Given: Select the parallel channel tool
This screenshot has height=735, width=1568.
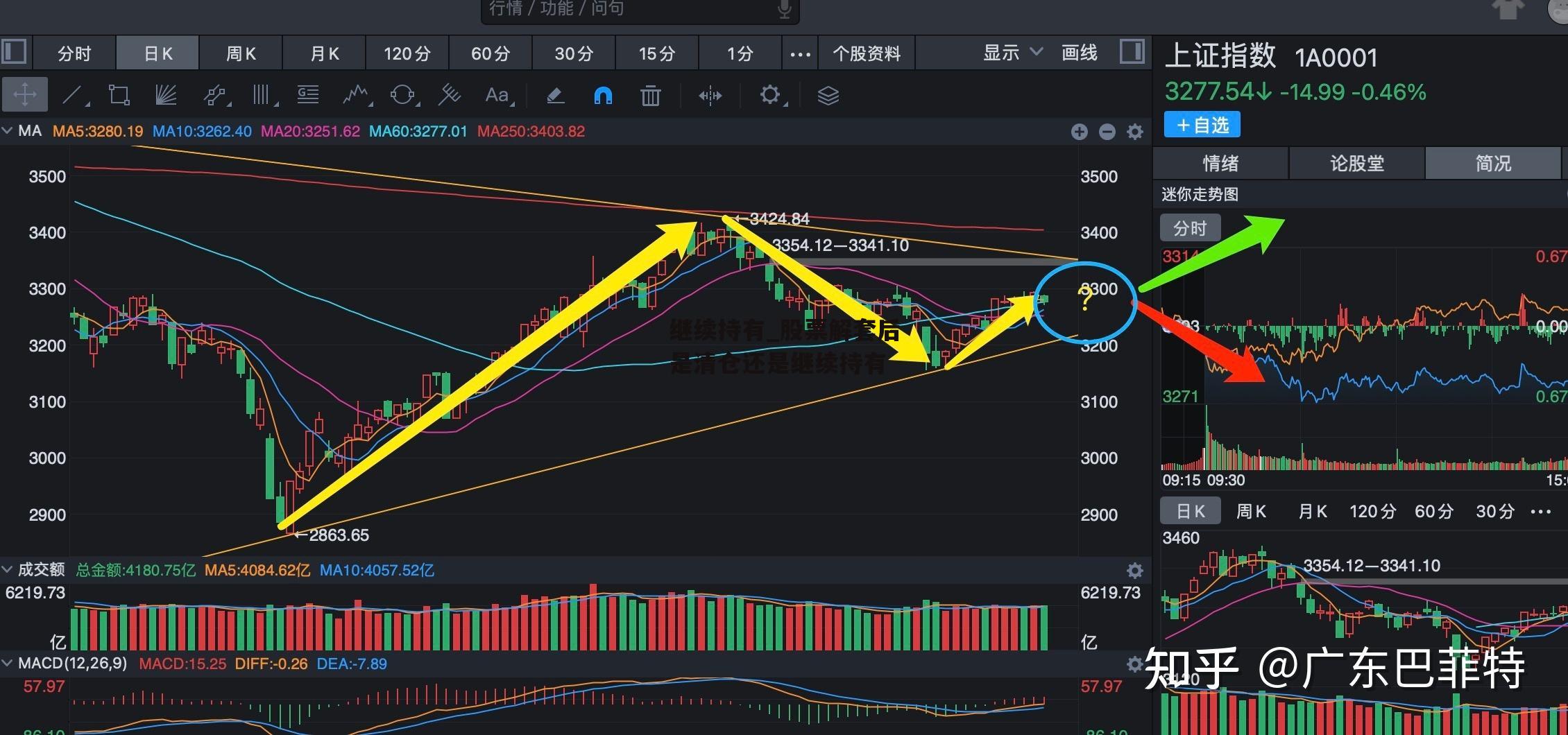Looking at the screenshot, I should point(215,95).
